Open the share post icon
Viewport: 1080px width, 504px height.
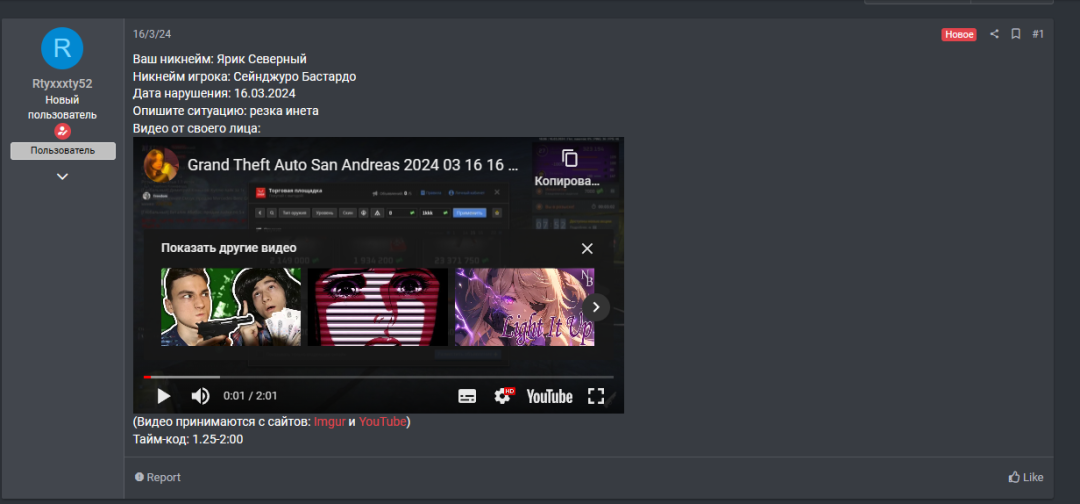coord(994,34)
